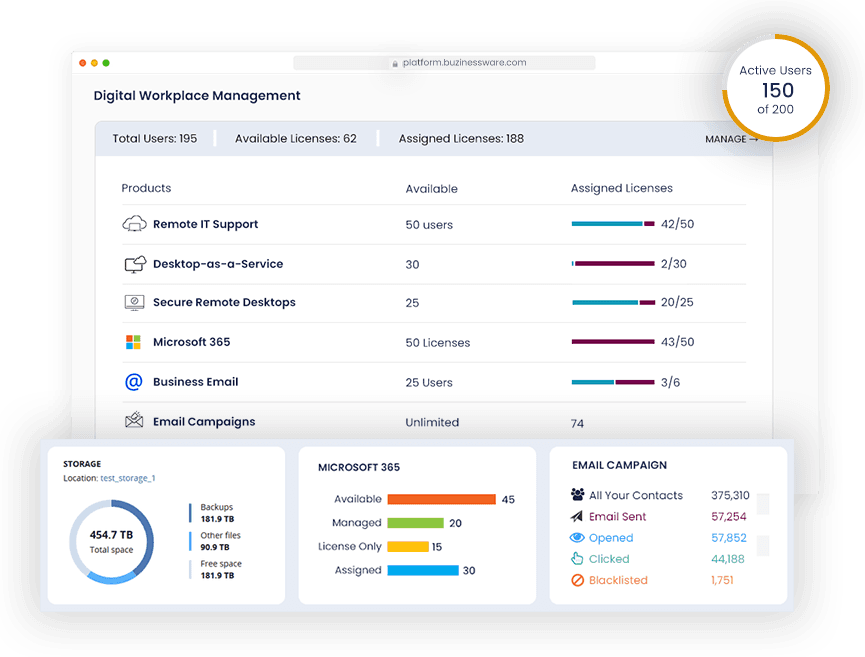Click the Email Sent paper plane icon
This screenshot has width=865, height=657.
(577, 517)
